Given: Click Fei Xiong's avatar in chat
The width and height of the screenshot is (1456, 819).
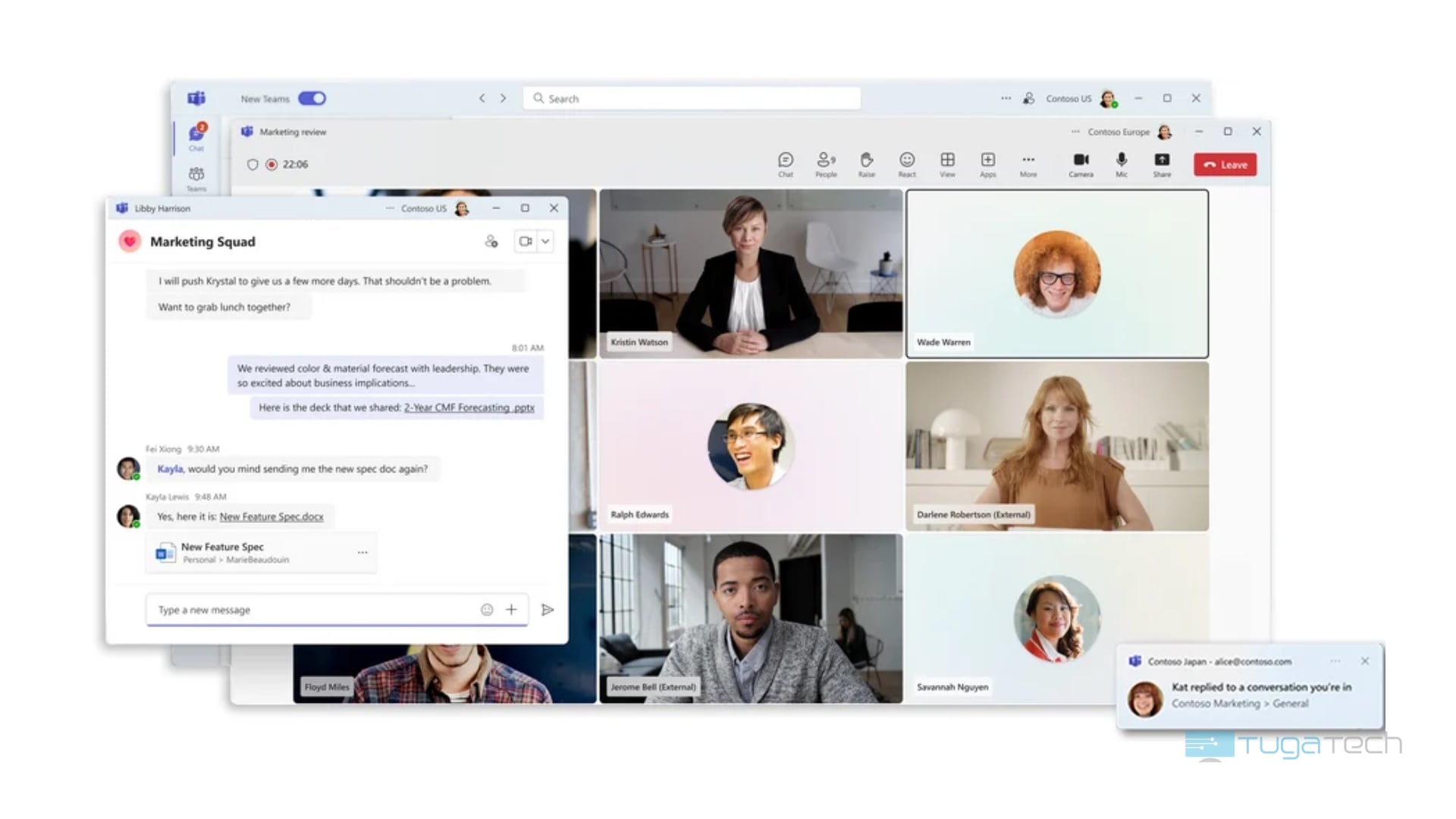Looking at the screenshot, I should coord(128,468).
